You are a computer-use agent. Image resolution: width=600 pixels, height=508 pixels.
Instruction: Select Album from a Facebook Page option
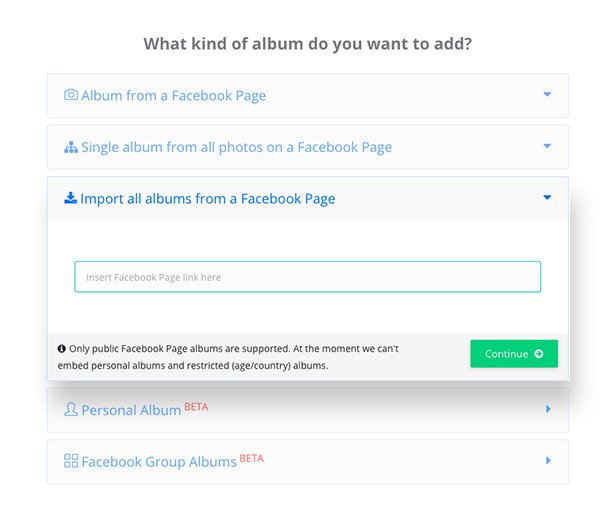pos(308,96)
